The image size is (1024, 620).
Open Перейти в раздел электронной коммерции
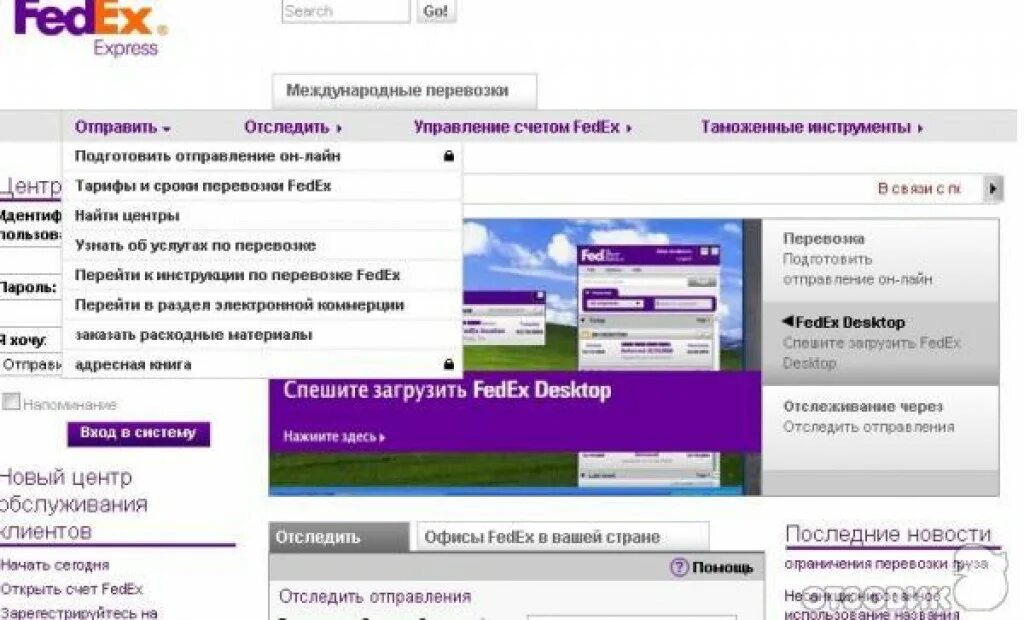[x=263, y=305]
